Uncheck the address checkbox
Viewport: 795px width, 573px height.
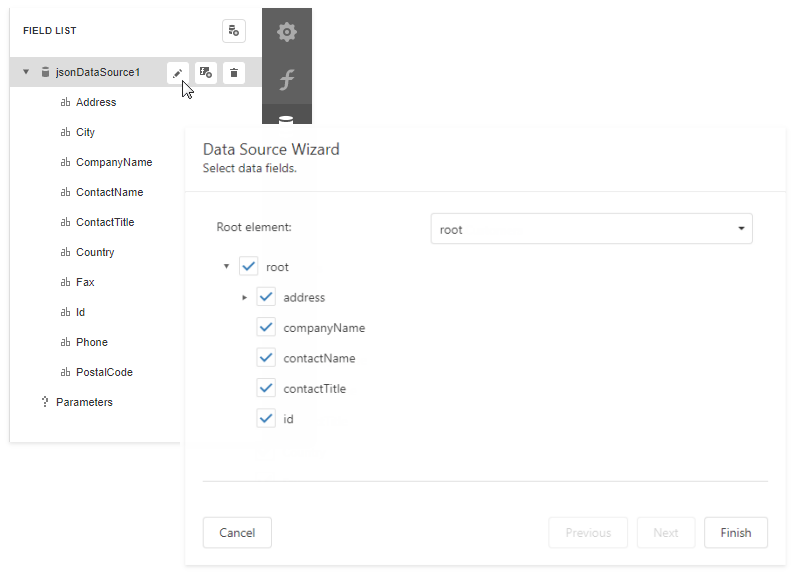pos(266,297)
